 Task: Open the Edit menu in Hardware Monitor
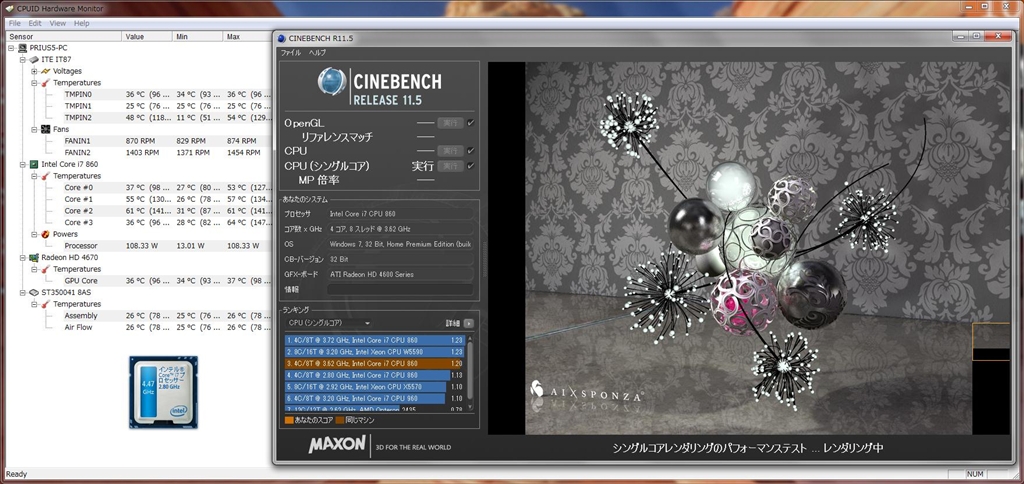[x=35, y=24]
